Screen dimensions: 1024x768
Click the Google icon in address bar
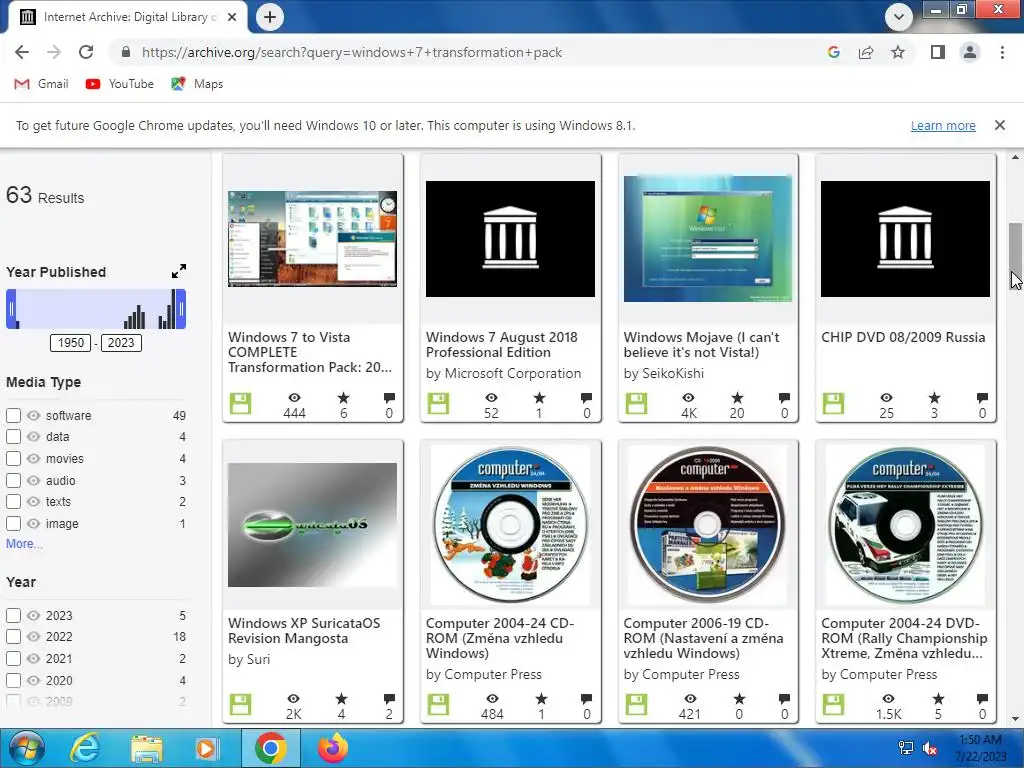(833, 52)
